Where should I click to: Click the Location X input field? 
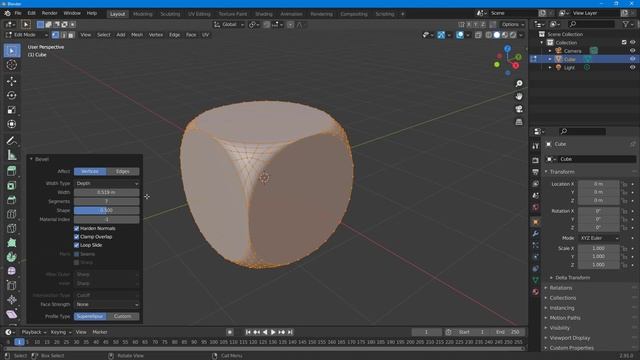click(598, 184)
